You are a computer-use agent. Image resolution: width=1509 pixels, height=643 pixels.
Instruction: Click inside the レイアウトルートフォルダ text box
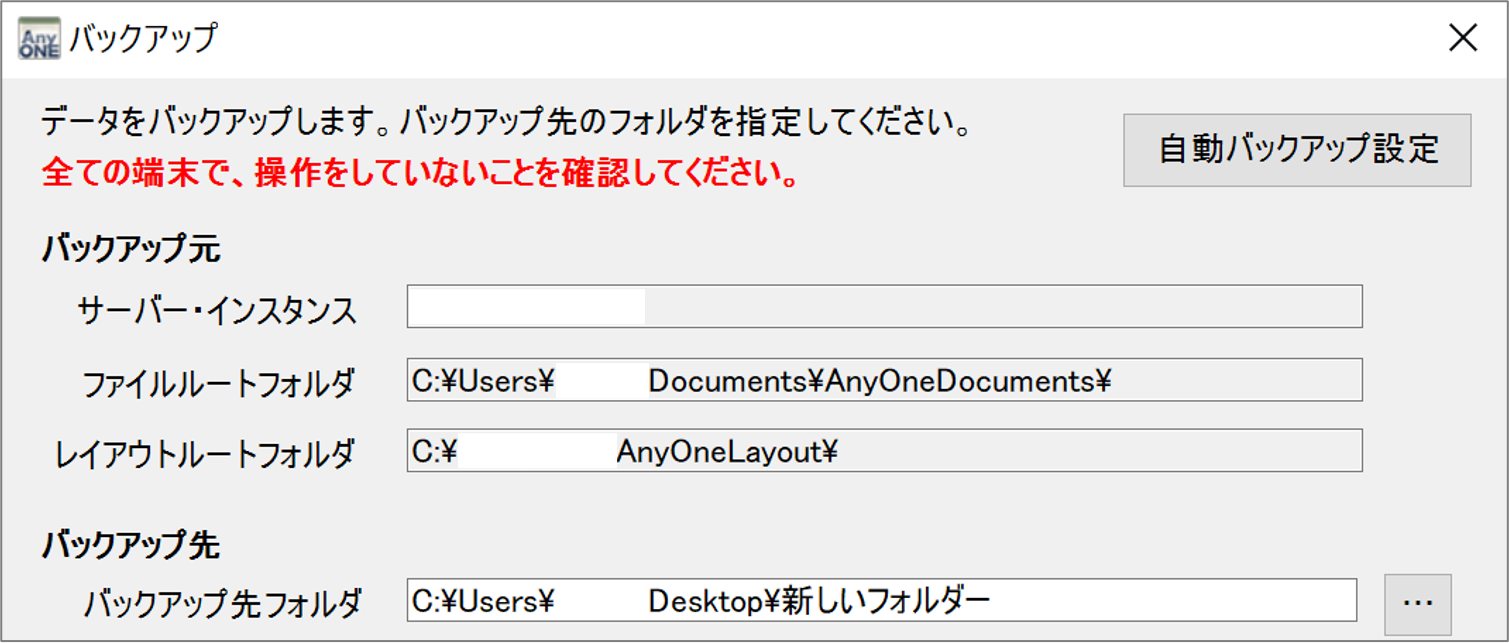click(885, 450)
